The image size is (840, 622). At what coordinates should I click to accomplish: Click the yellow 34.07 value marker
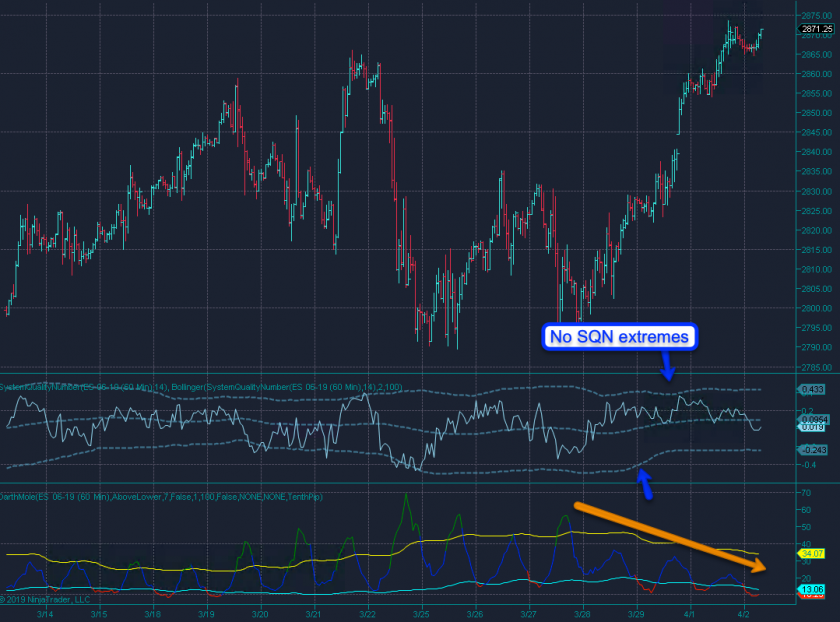point(809,552)
